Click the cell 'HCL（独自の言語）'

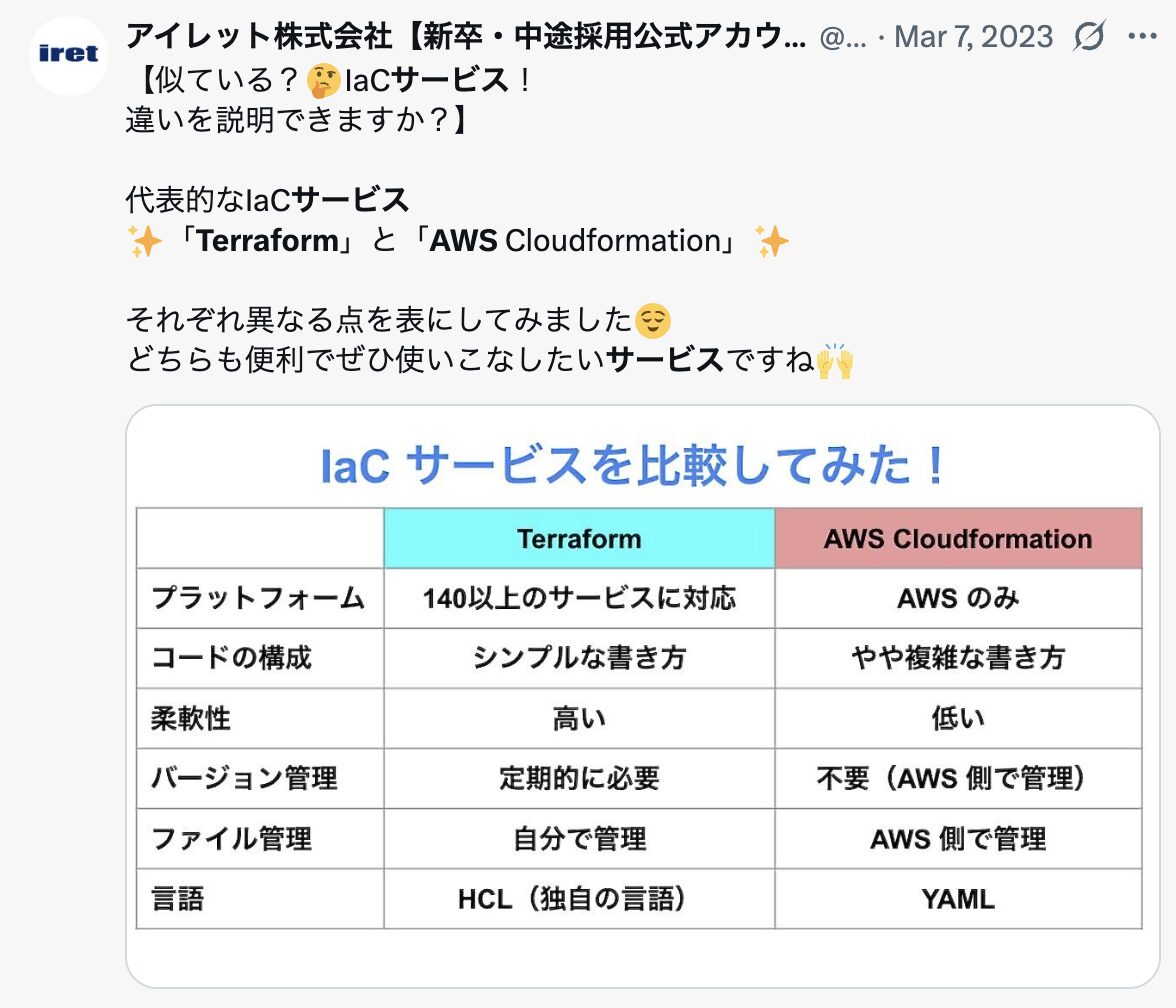tap(579, 898)
